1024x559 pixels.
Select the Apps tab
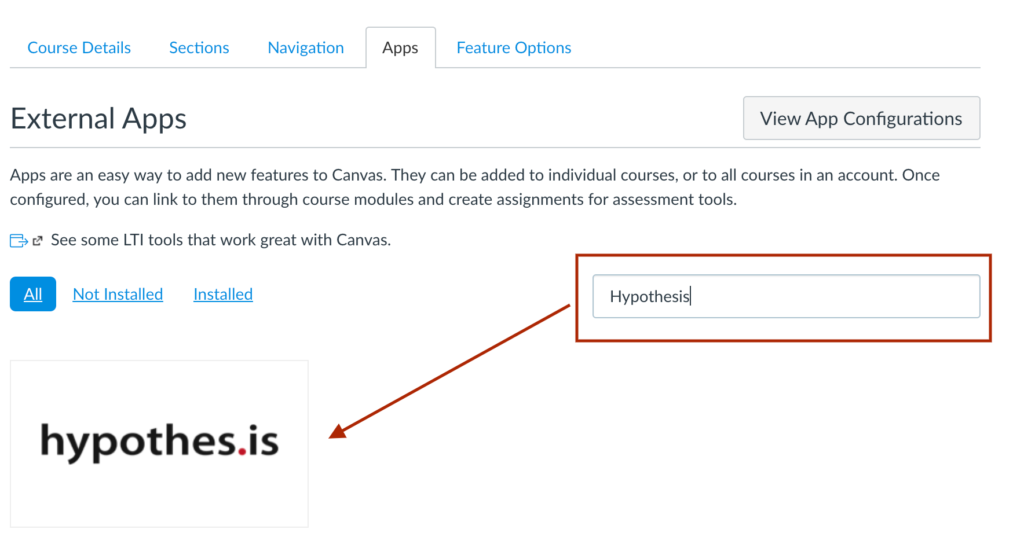tap(400, 48)
